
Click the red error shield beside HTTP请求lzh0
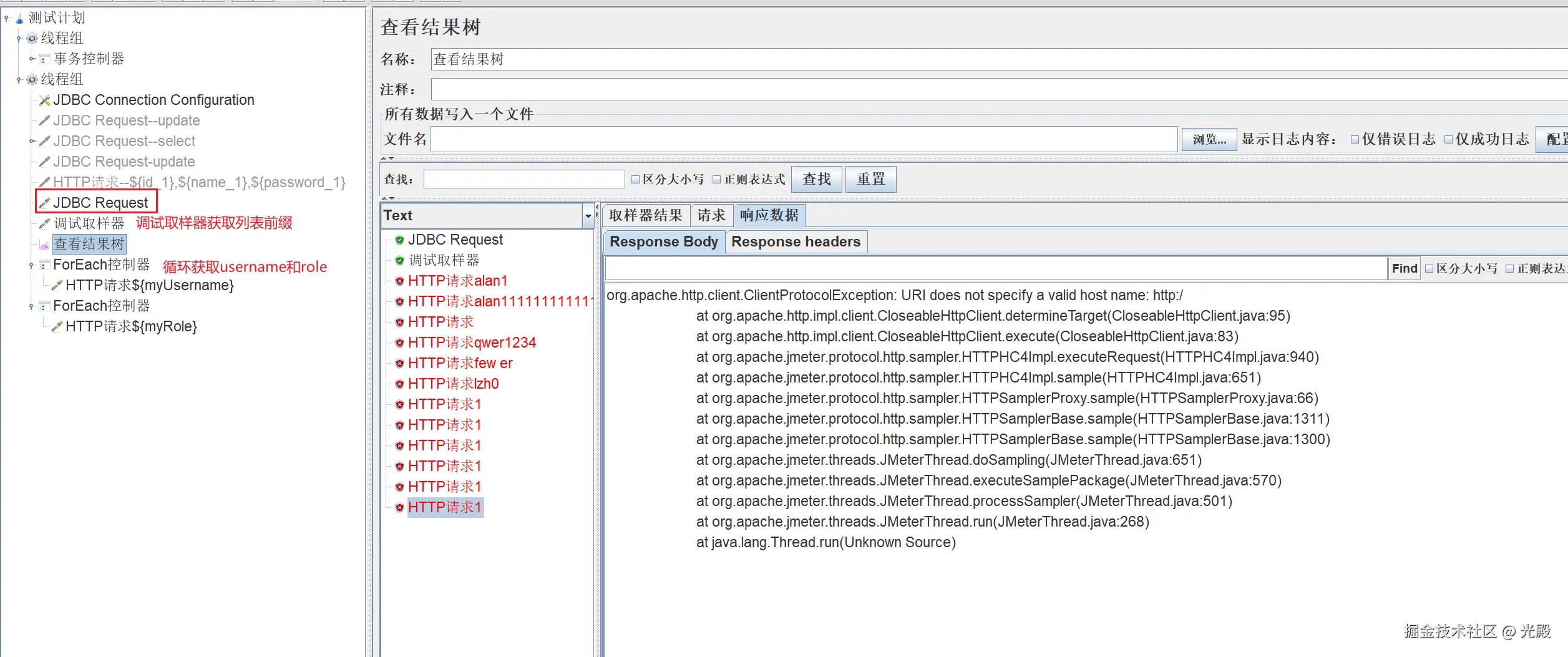tap(399, 384)
